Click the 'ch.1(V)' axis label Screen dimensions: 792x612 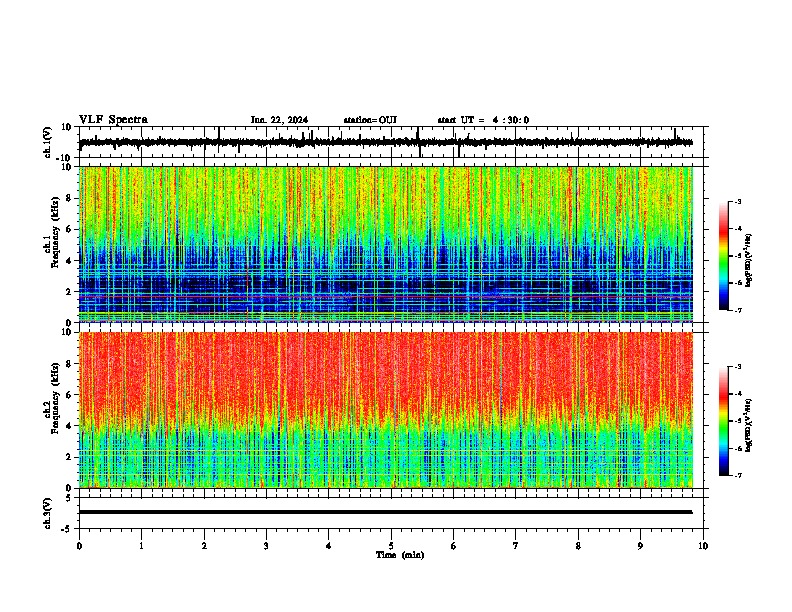coord(48,142)
